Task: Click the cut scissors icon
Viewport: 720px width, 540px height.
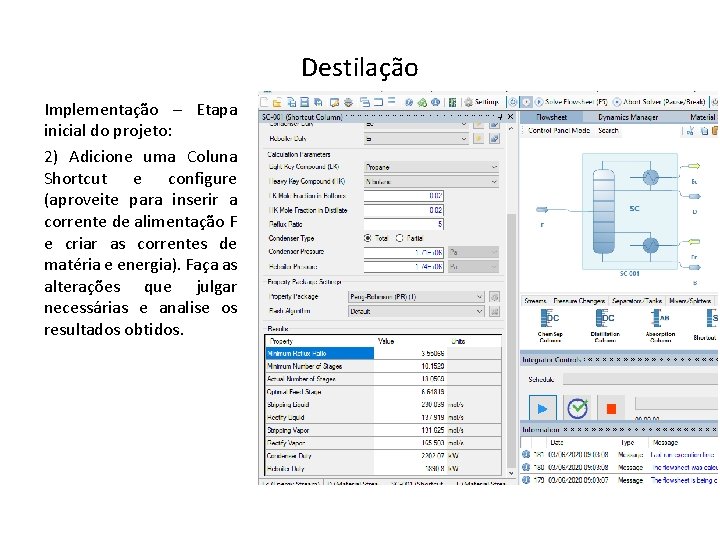Action: pos(690,131)
